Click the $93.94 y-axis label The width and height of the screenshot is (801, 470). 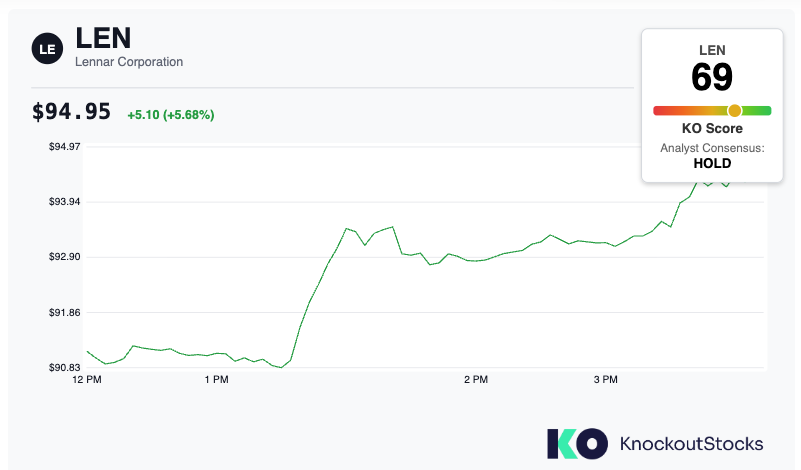(64, 202)
